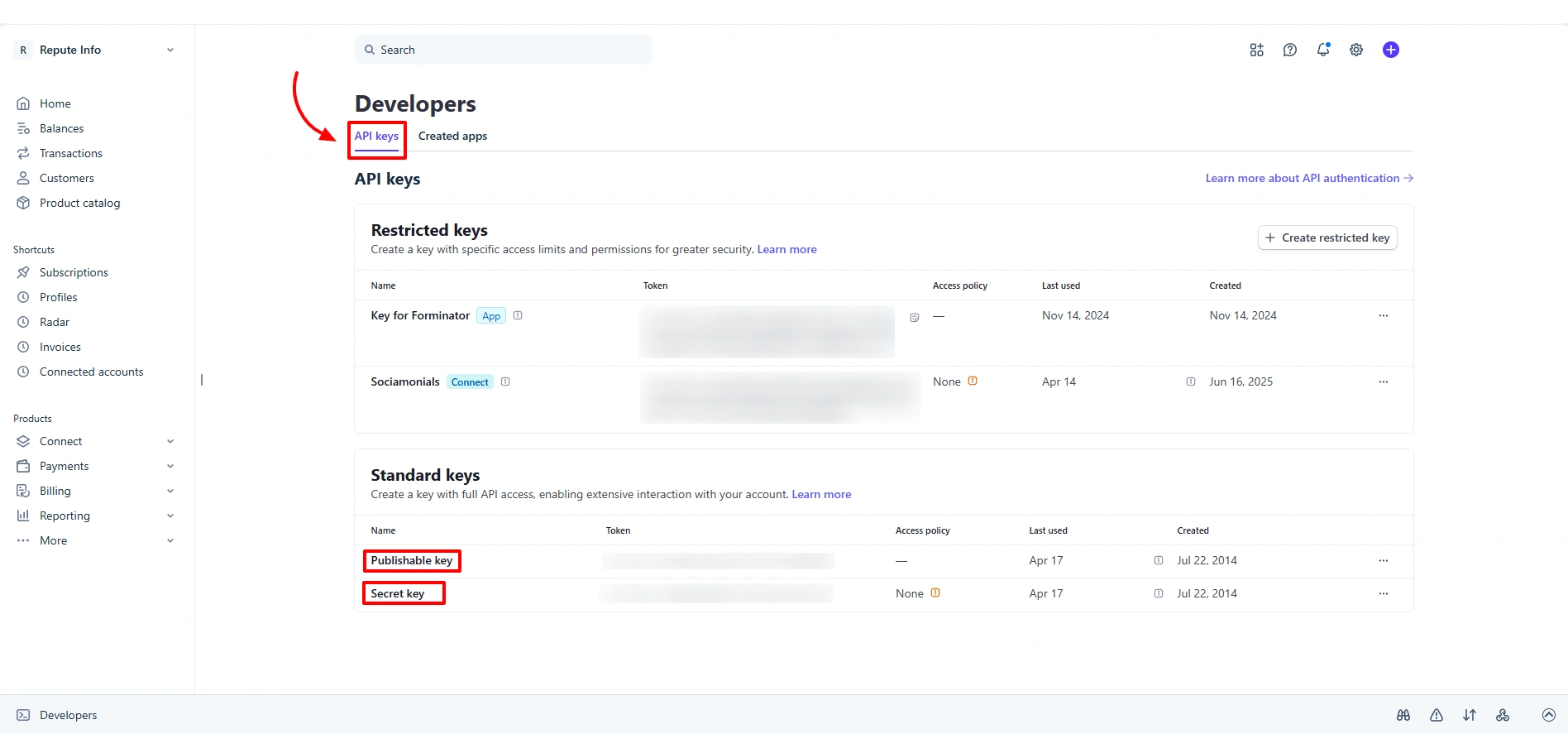Screen dimensions: 1568x734
Task: Expand the bottom Developers panel chevron
Action: 1549,715
